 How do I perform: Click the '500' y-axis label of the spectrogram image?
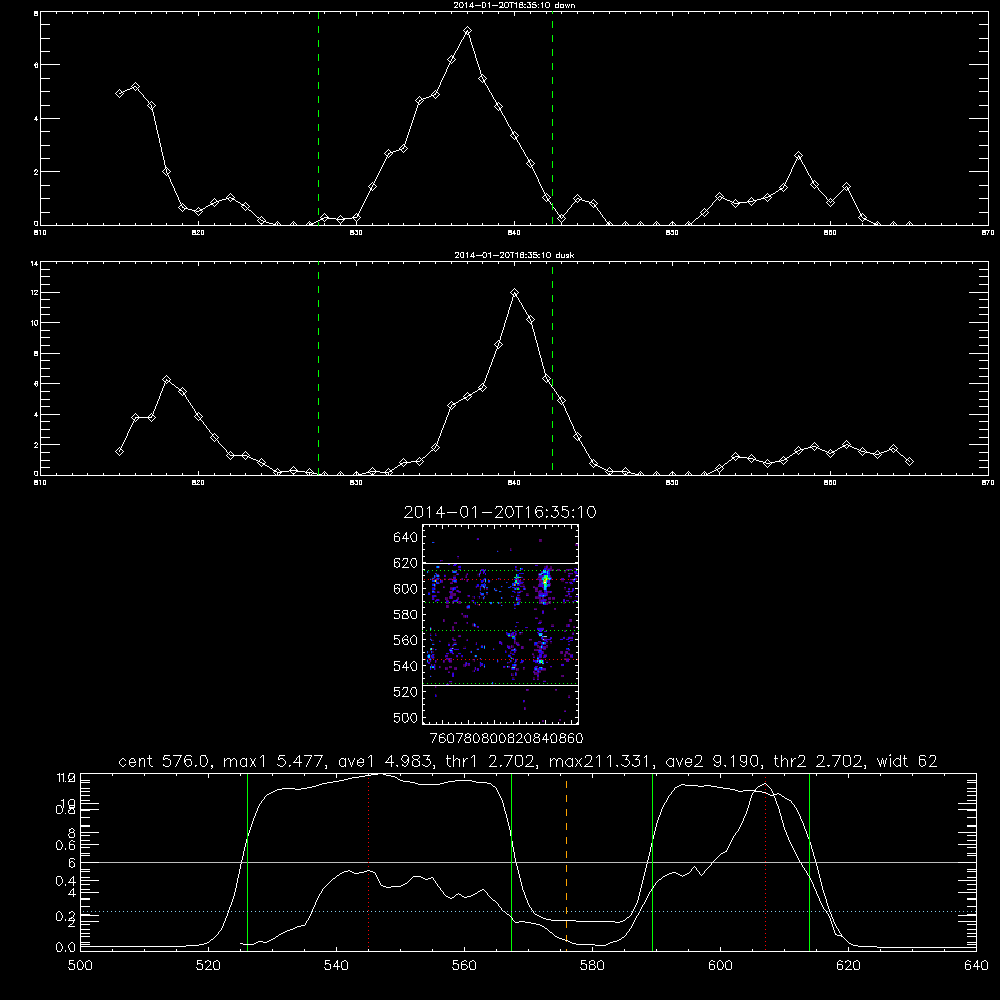[406, 717]
